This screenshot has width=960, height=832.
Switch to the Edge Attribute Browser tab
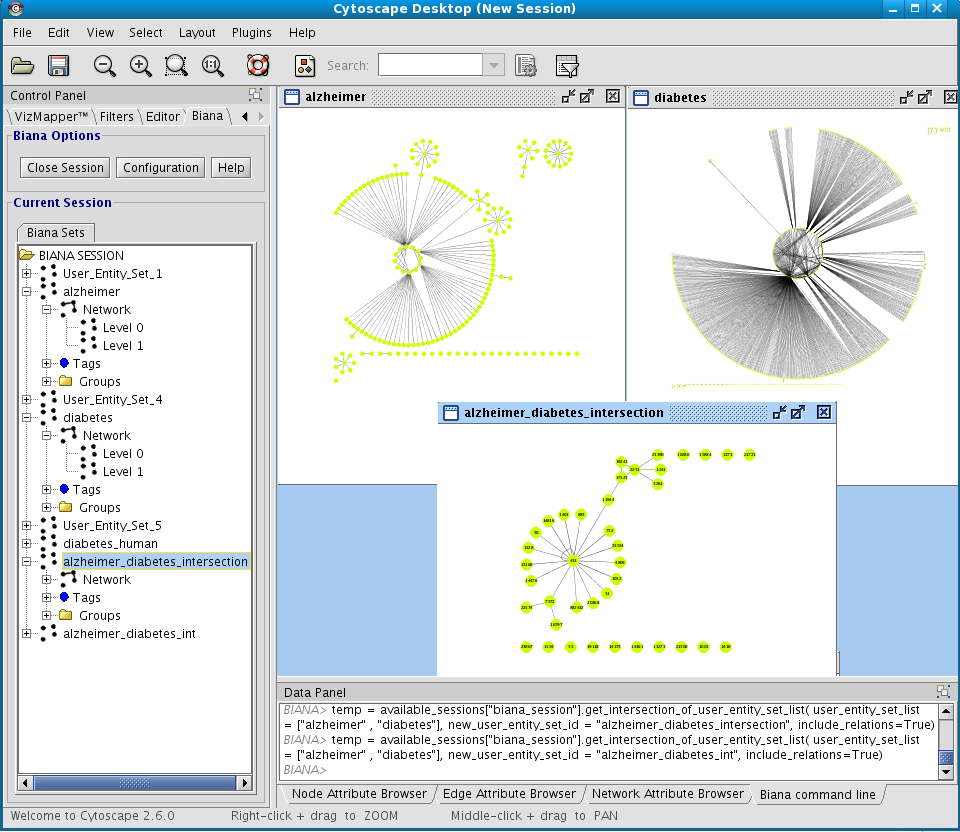[x=510, y=794]
